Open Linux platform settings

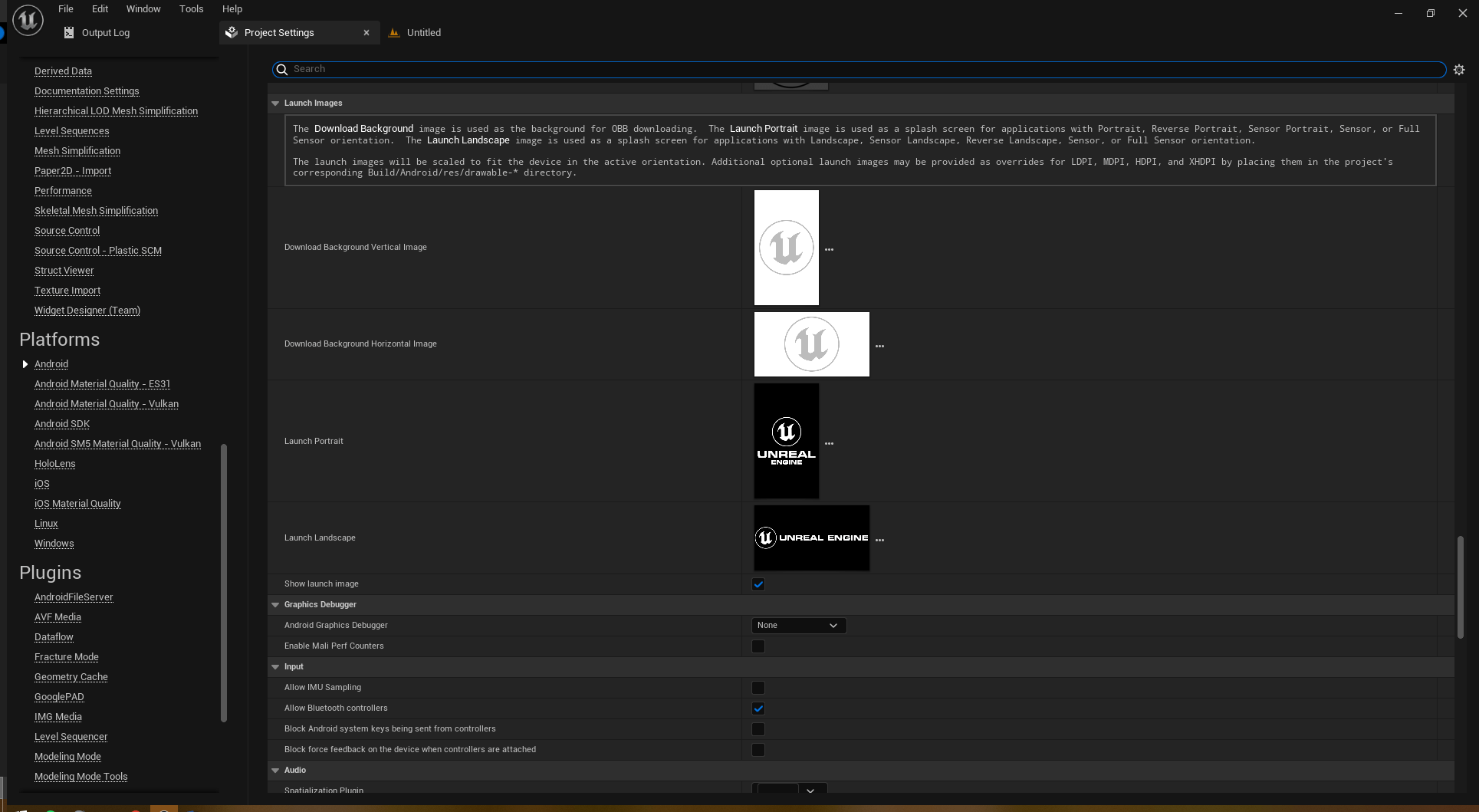click(x=46, y=524)
